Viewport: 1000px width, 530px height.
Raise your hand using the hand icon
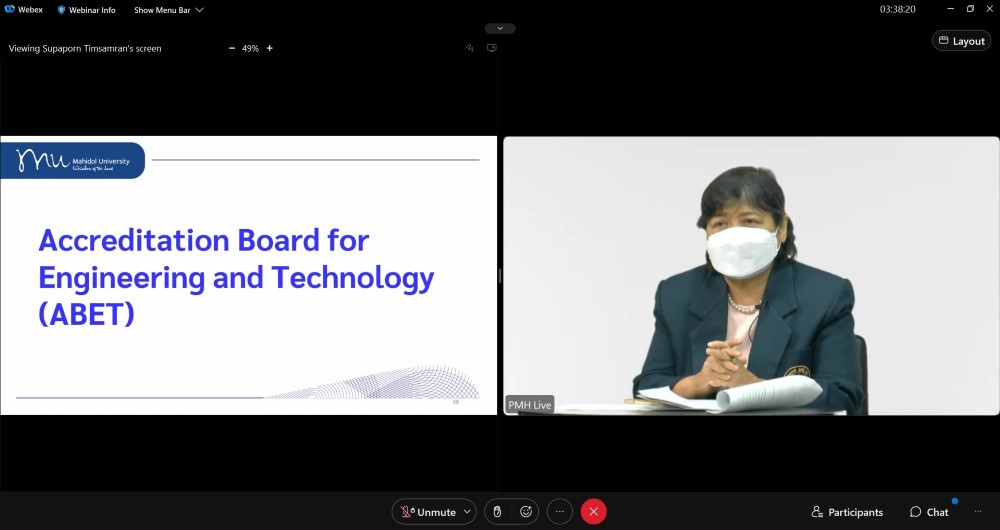(x=498, y=512)
